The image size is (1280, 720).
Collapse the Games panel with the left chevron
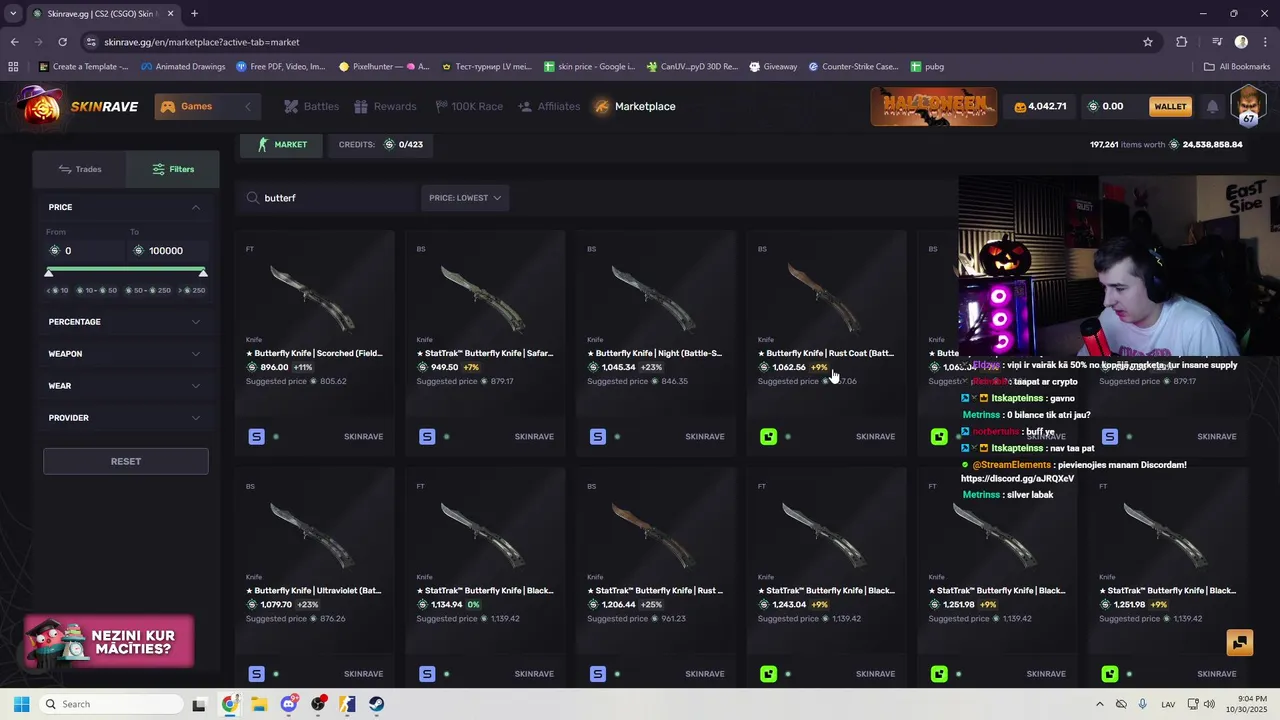(x=248, y=106)
